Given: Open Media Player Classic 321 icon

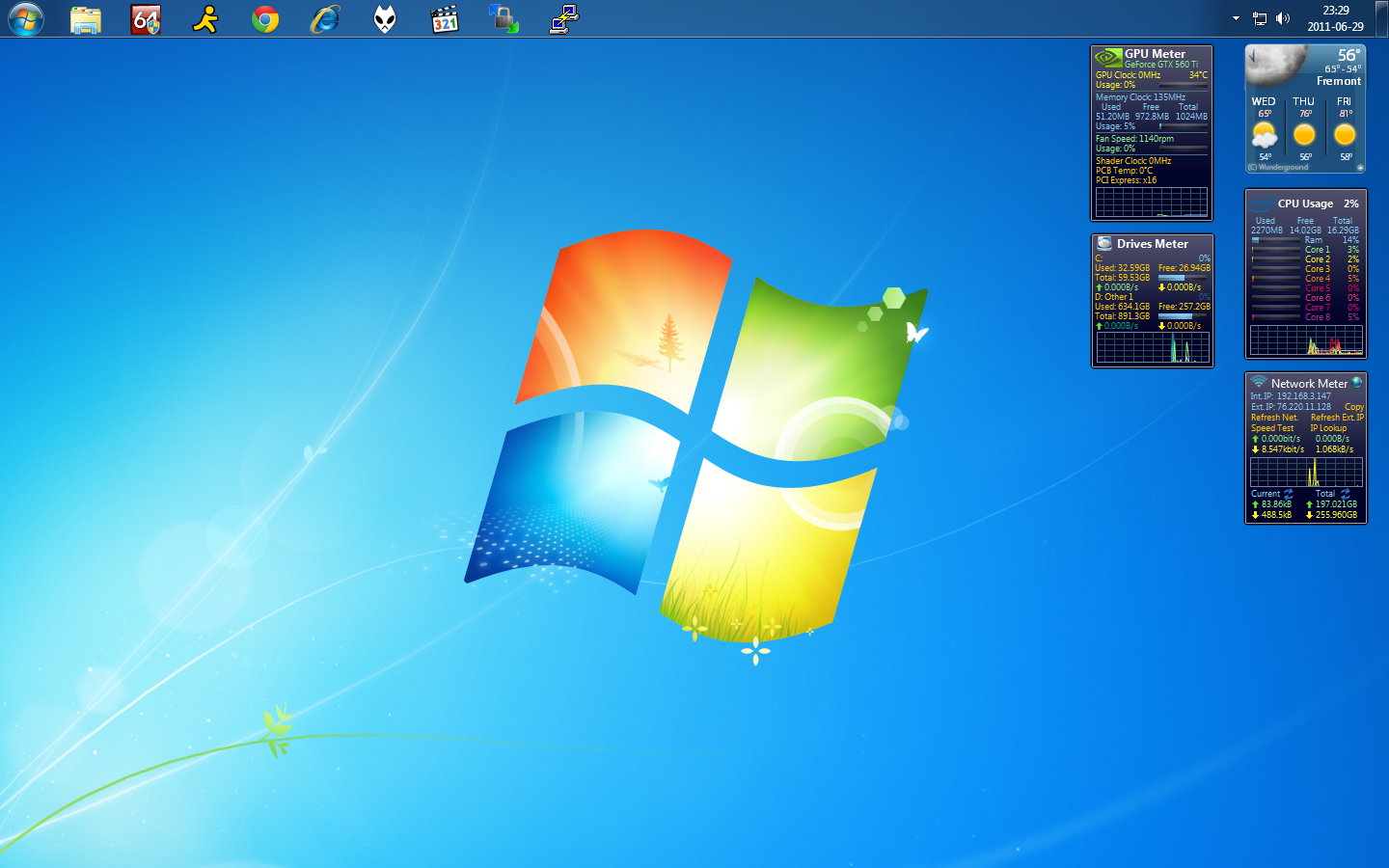Looking at the screenshot, I should pos(445,19).
